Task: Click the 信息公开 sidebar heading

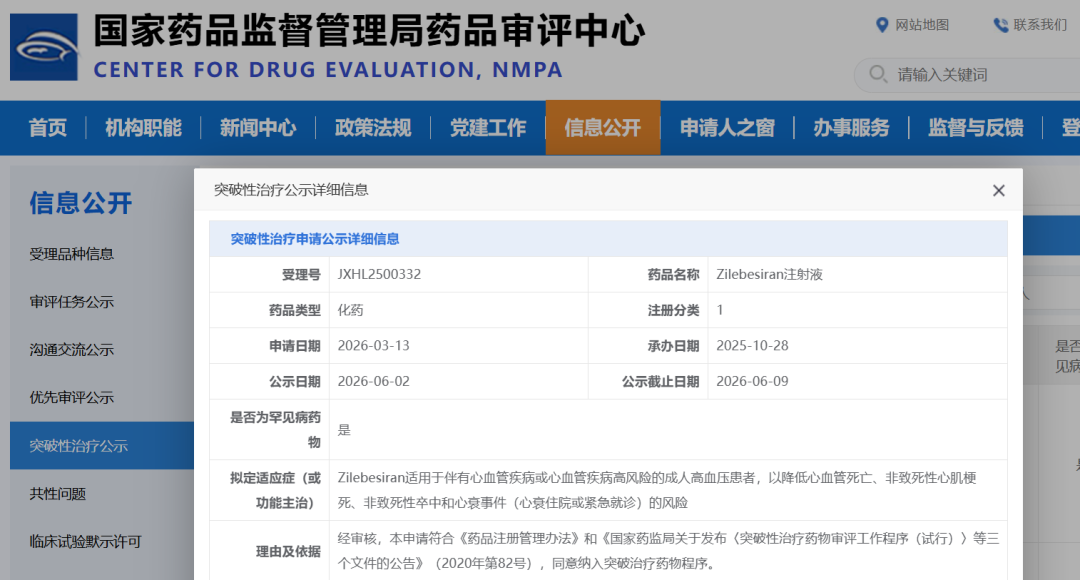Action: (81, 203)
